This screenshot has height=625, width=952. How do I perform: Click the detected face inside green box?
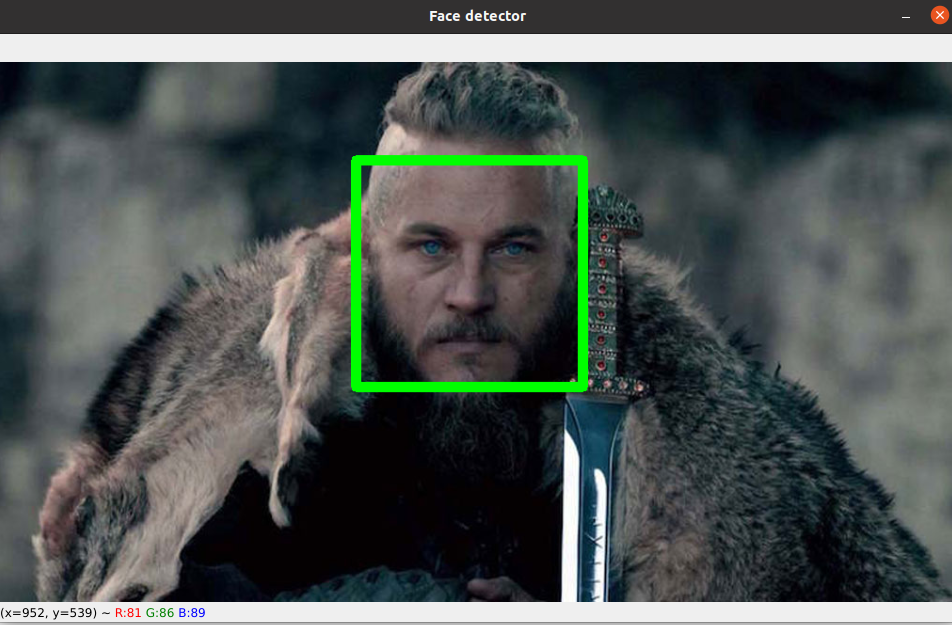point(468,270)
